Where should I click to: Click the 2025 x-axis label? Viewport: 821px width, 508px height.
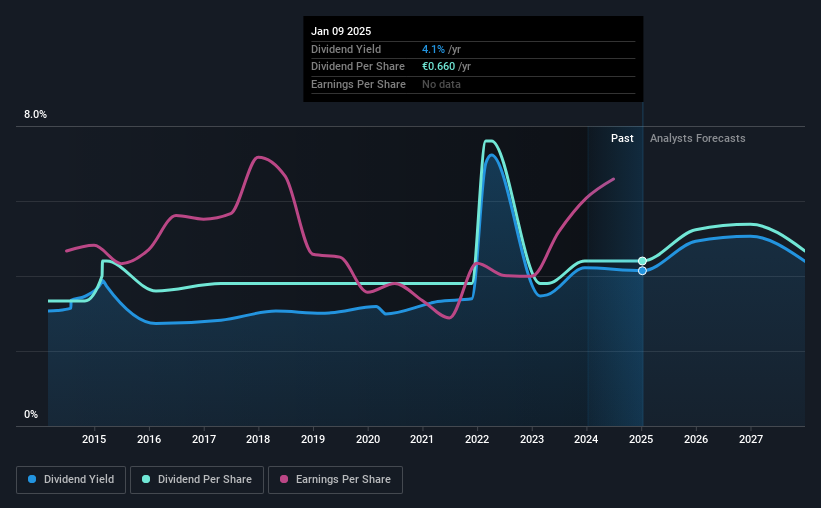coord(641,439)
